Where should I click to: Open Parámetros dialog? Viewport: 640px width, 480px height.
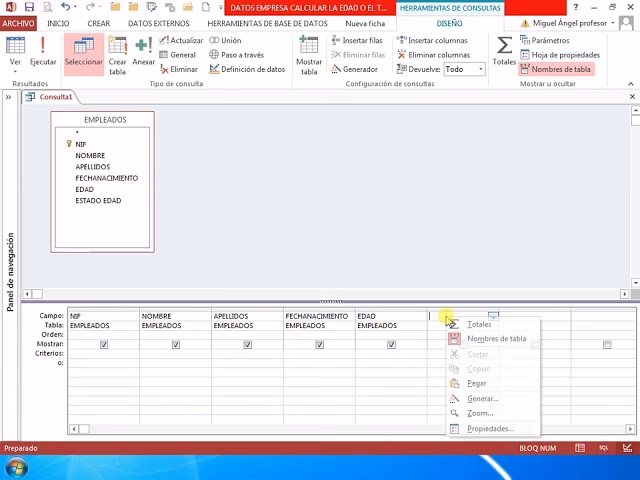click(544, 40)
